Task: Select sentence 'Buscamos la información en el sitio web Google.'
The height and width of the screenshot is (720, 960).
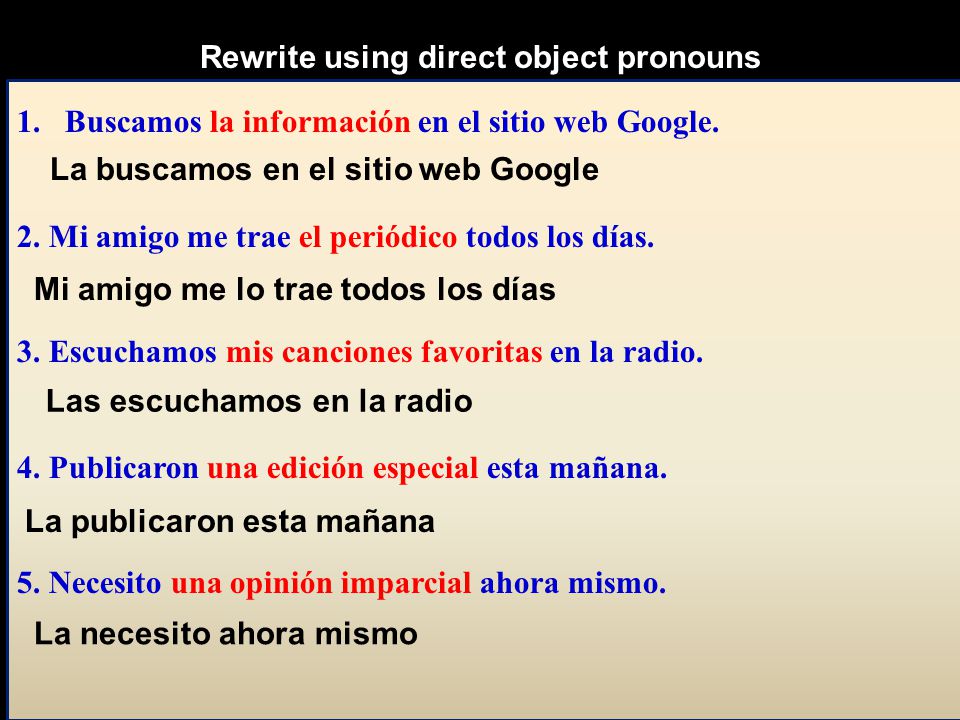Action: tap(392, 122)
